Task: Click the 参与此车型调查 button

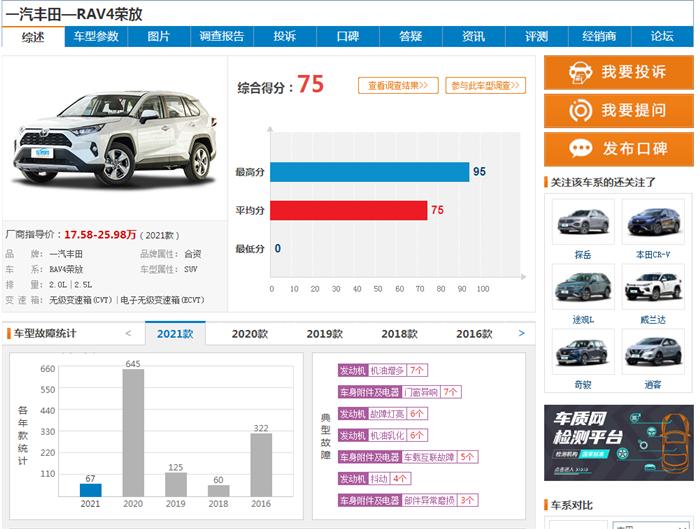Action: (x=486, y=85)
